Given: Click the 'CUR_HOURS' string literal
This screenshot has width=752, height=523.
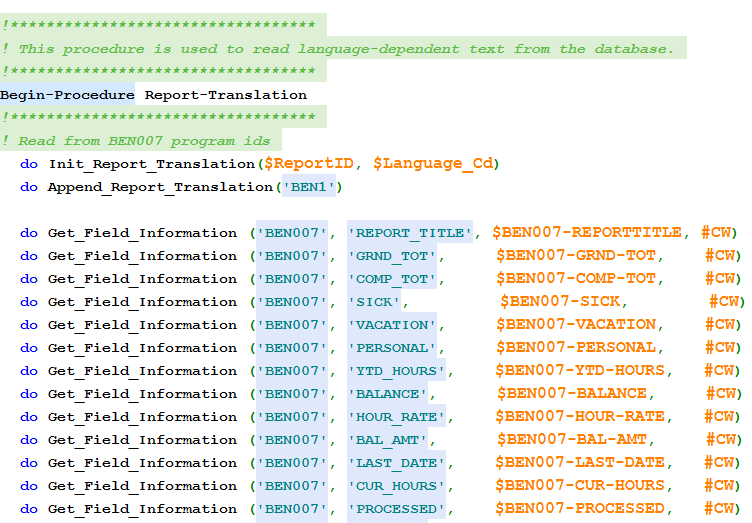Looking at the screenshot, I should 396,486.
